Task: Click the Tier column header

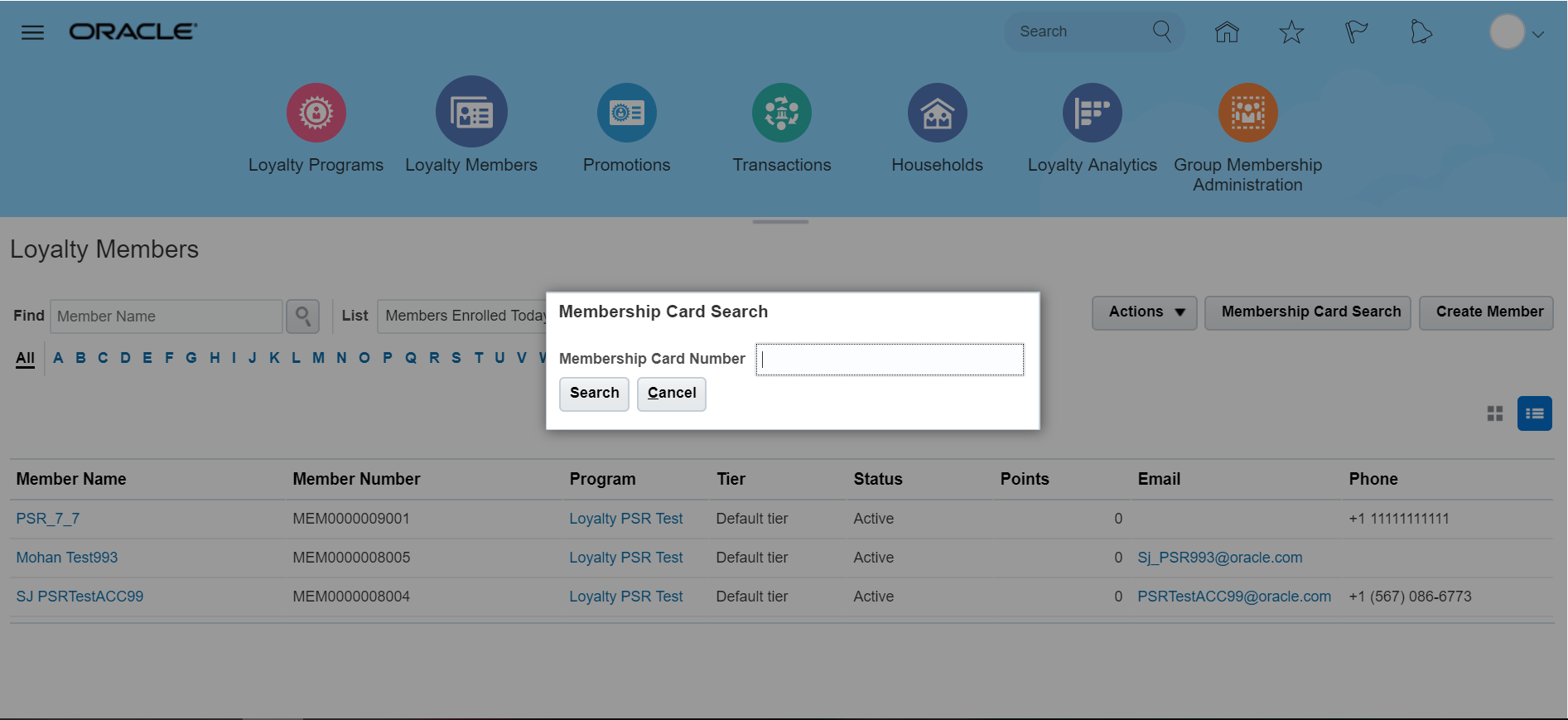Action: coord(731,479)
